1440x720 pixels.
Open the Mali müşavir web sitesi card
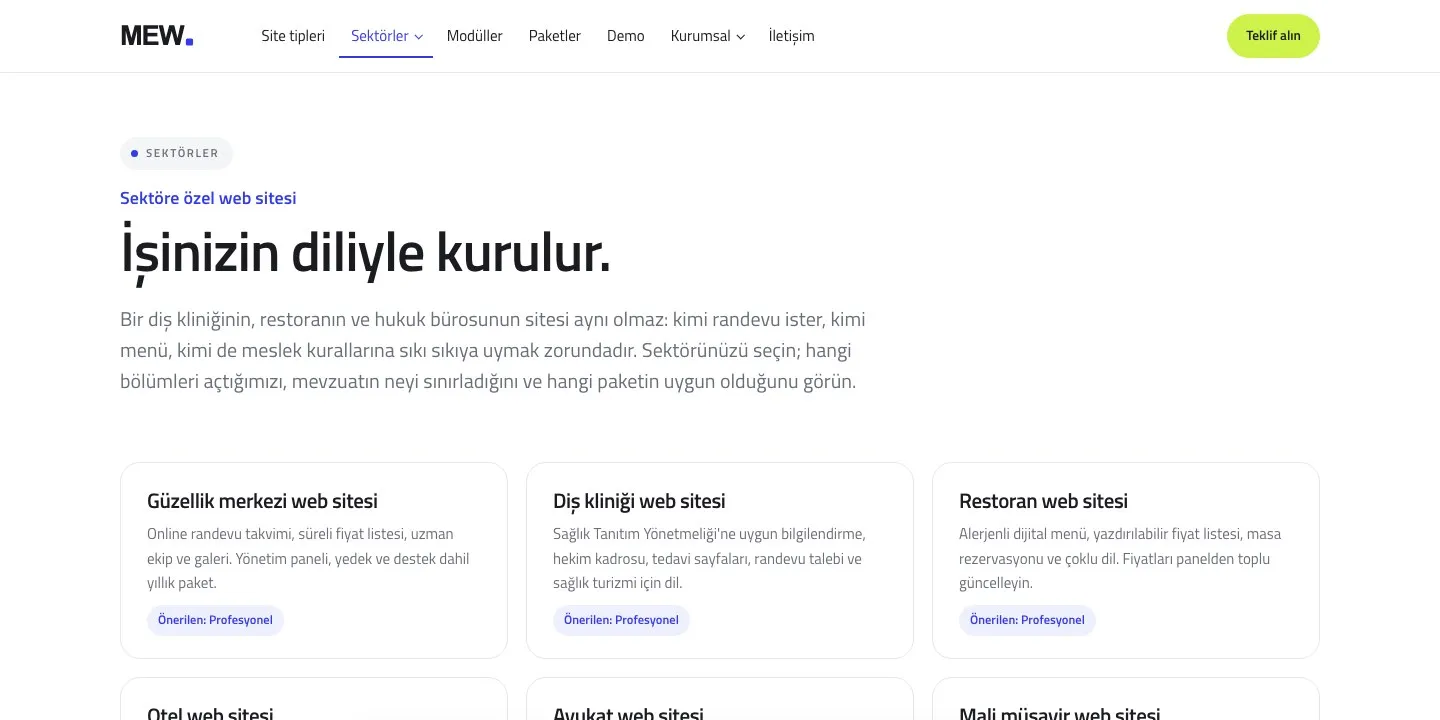[x=1126, y=699]
